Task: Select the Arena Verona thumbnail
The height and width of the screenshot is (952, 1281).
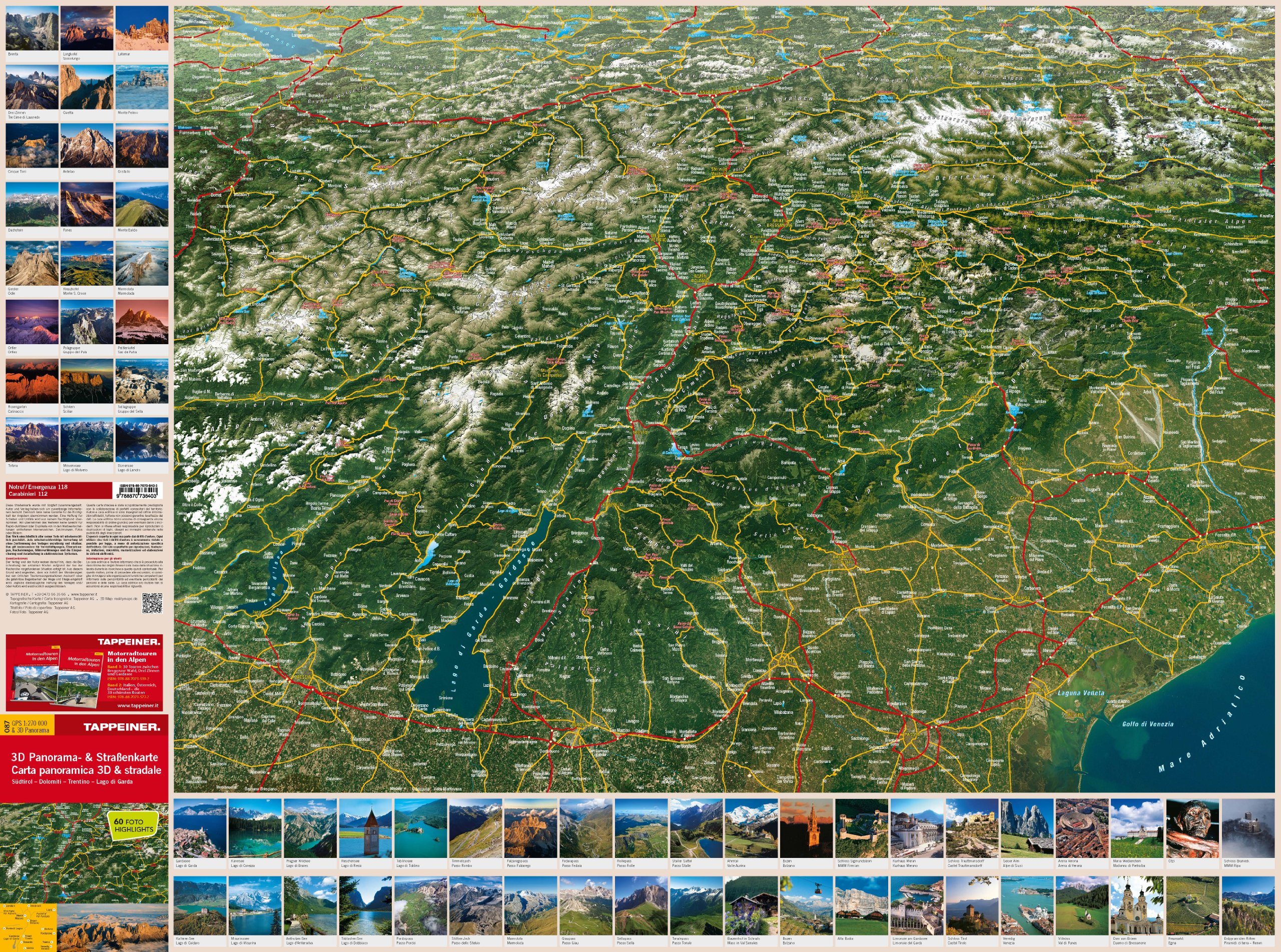Action: click(x=1082, y=828)
